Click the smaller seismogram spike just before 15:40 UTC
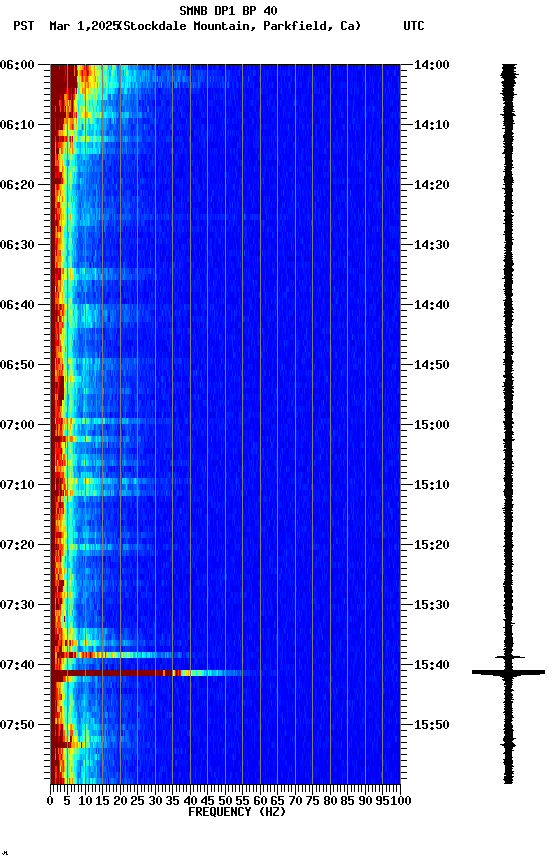The image size is (552, 864). tap(510, 657)
